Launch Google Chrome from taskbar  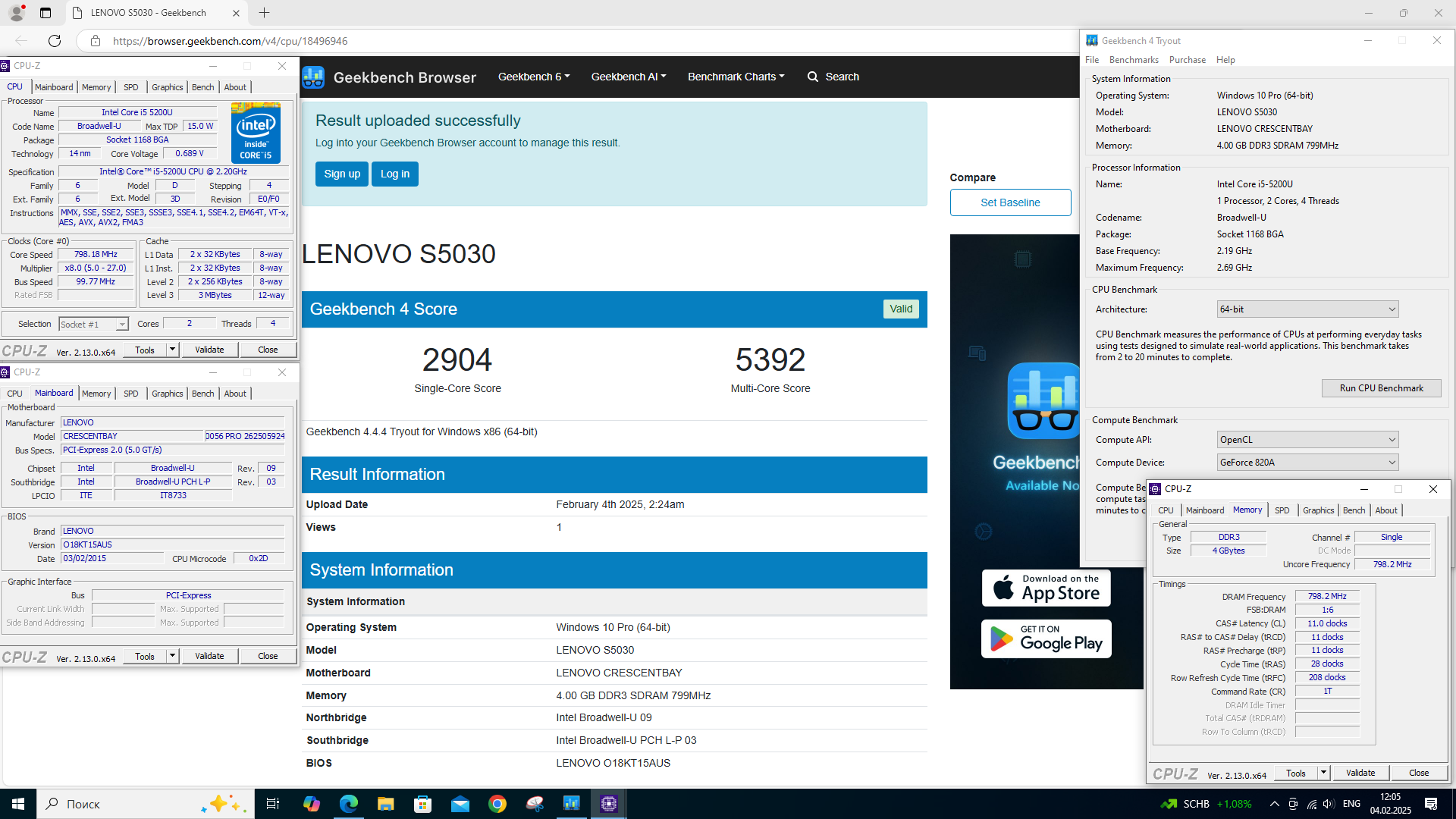(x=497, y=804)
